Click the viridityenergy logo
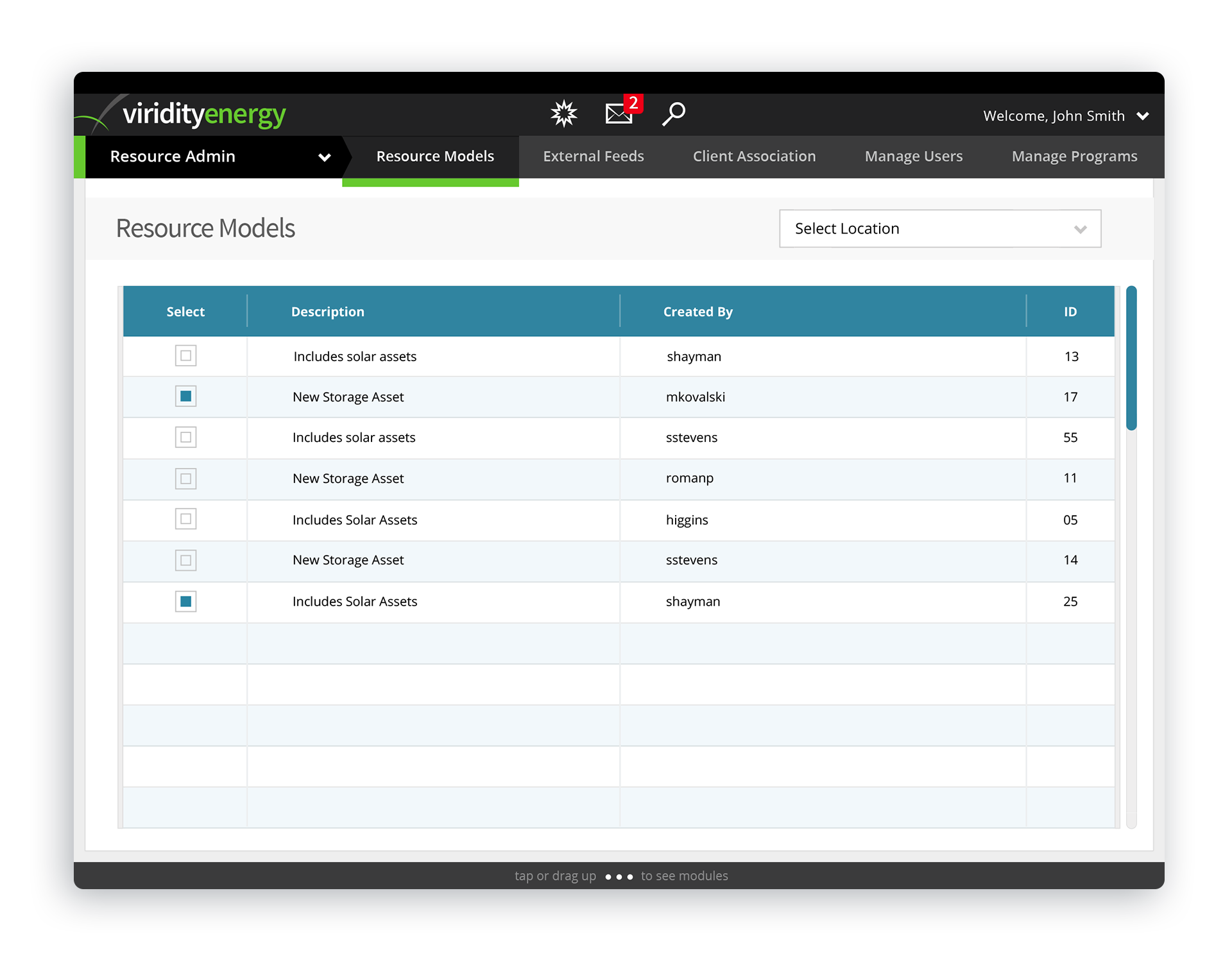 coord(203,115)
